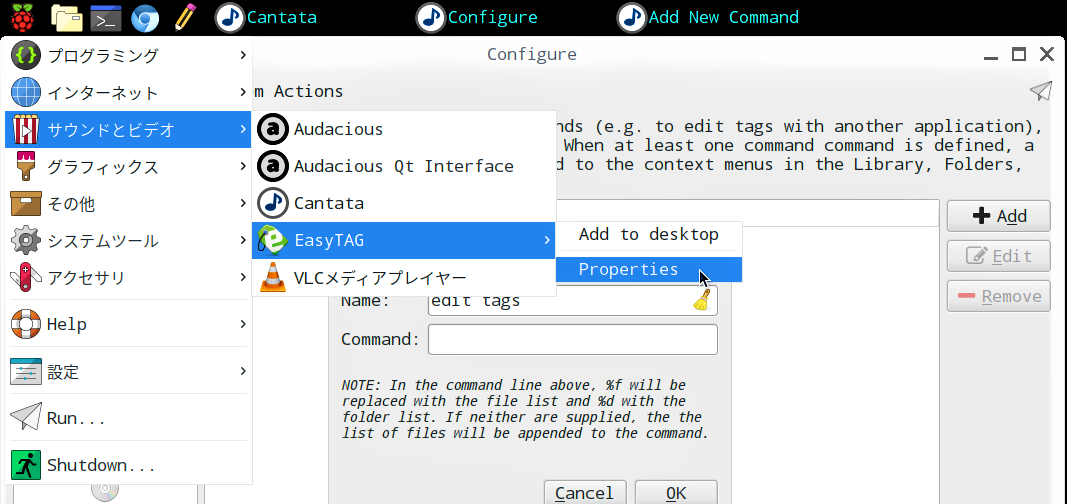Launch Cantata from the submenu
This screenshot has height=504, width=1067.
[404, 203]
